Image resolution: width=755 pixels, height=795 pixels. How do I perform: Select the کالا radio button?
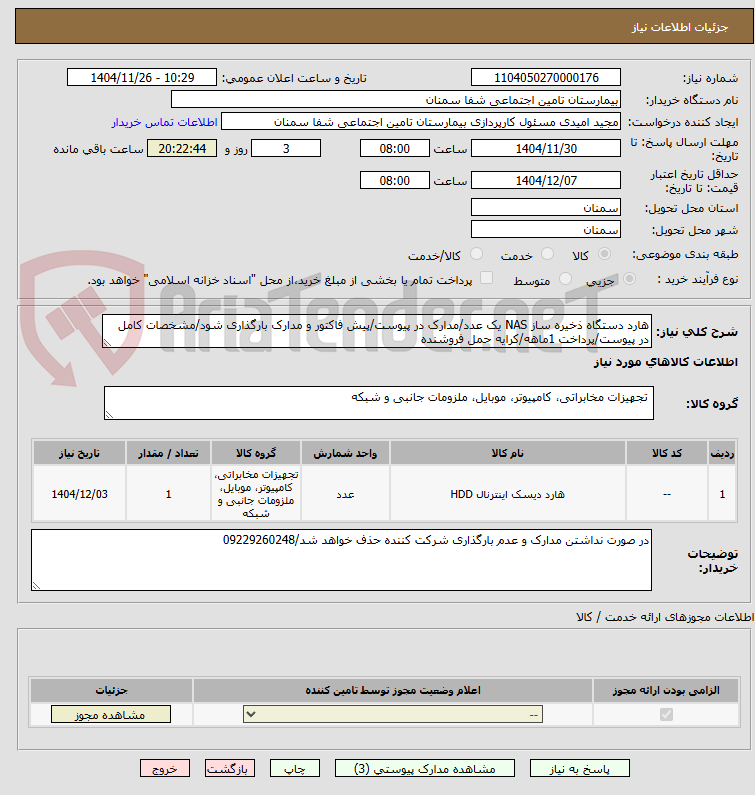(x=604, y=254)
